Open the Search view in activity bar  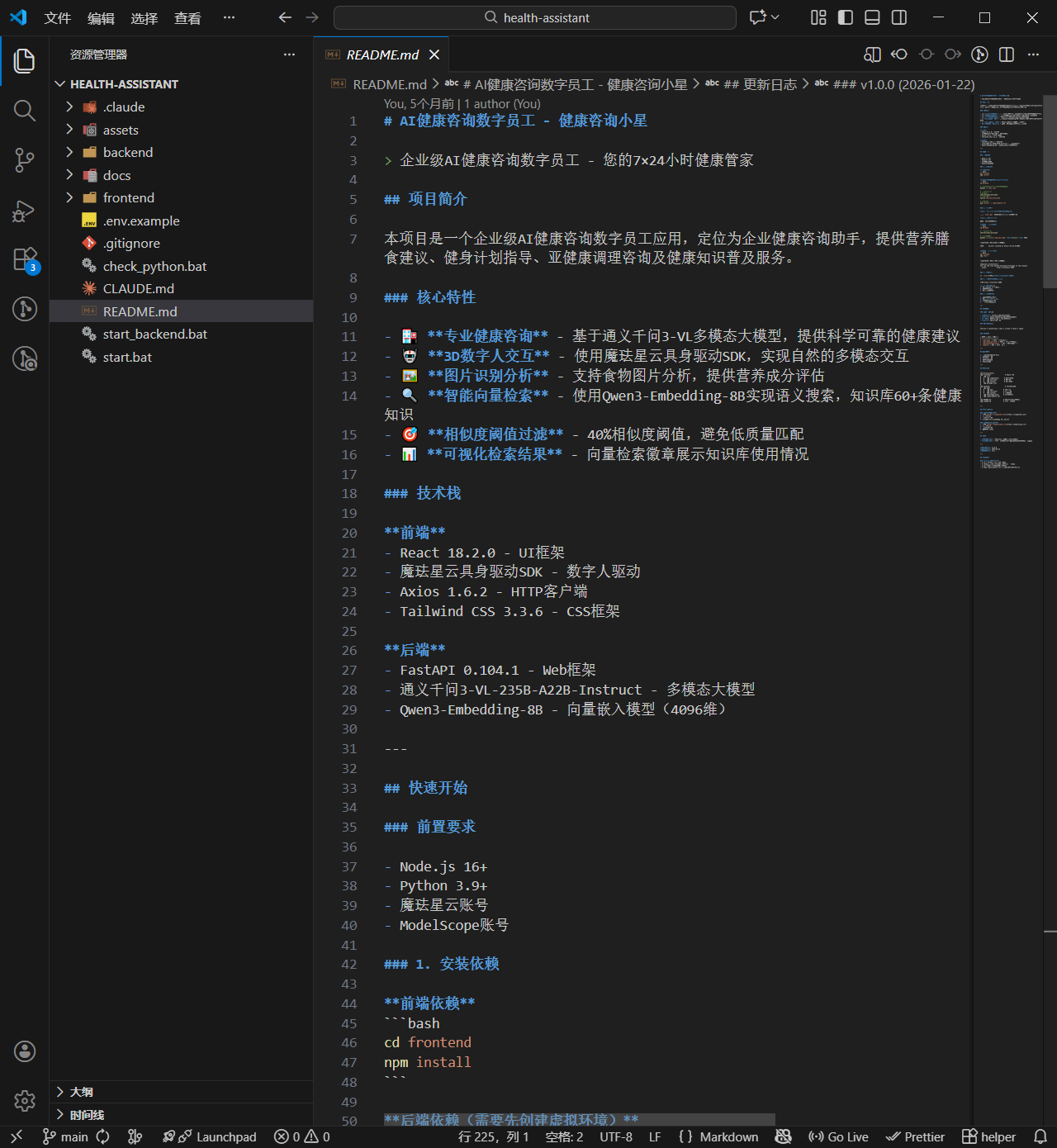click(25, 111)
